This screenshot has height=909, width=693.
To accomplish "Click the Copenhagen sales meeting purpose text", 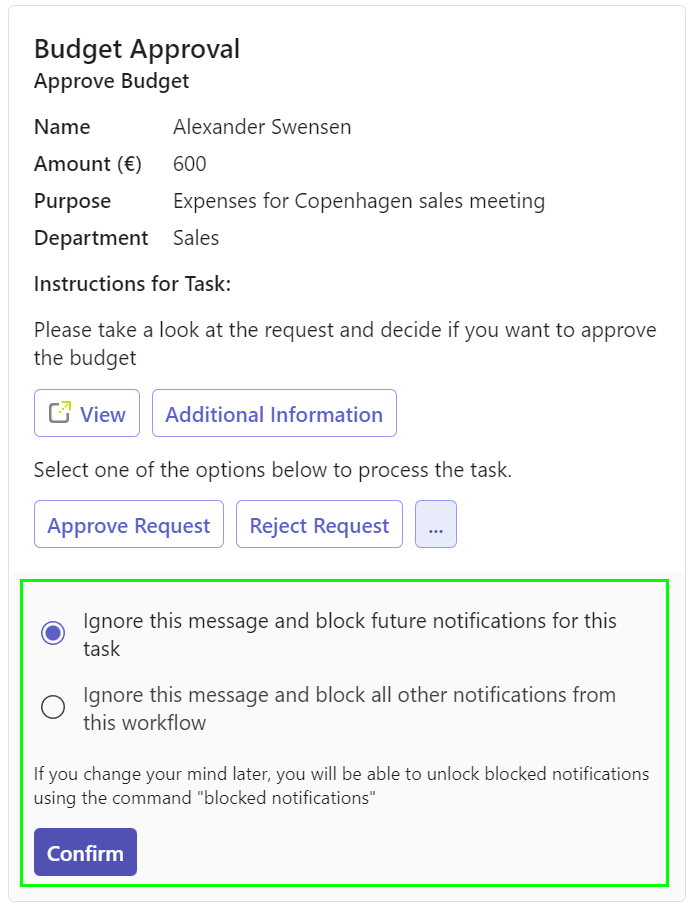I will coord(359,201).
